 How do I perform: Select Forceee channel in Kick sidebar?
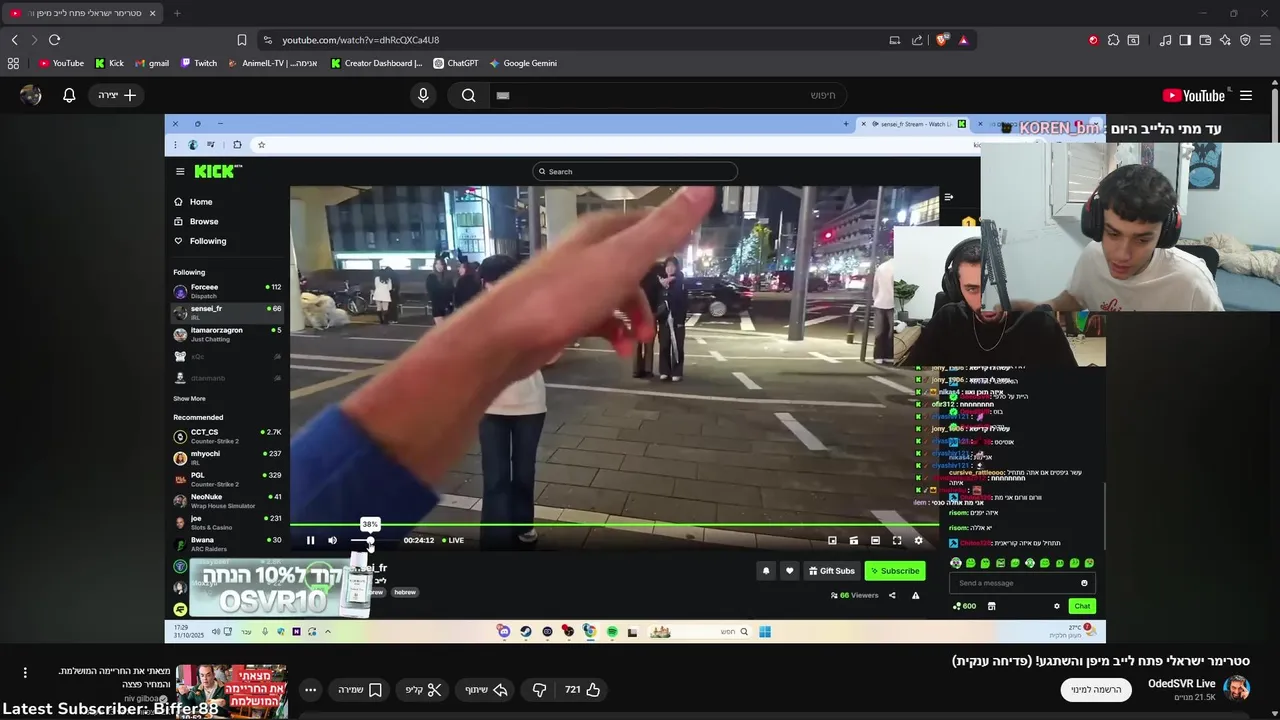click(x=227, y=291)
